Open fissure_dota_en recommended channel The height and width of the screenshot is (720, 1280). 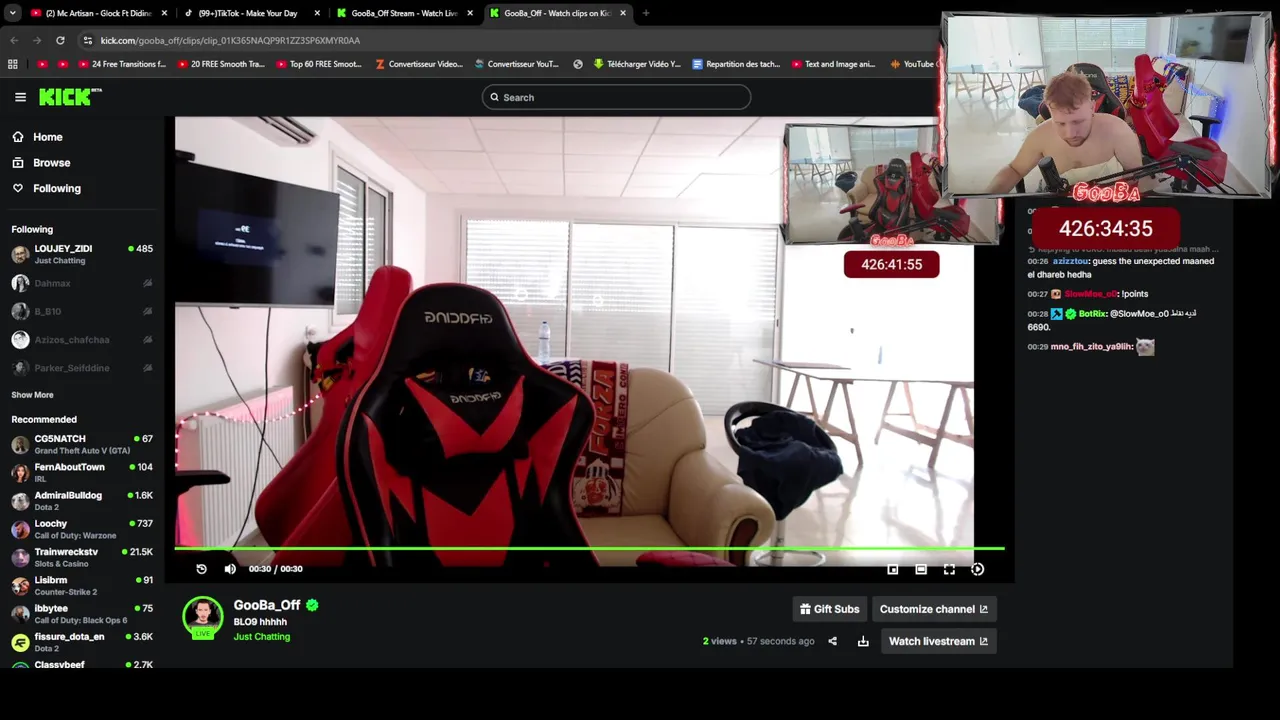point(82,642)
